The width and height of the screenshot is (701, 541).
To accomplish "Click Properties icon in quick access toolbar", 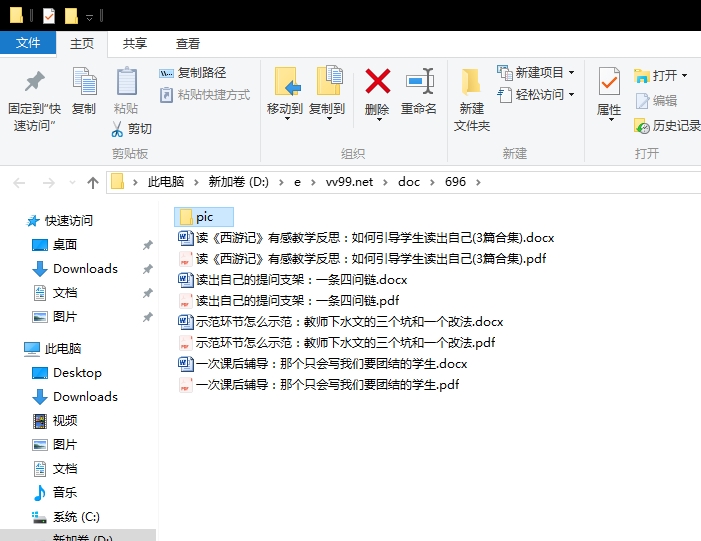I will tap(49, 16).
